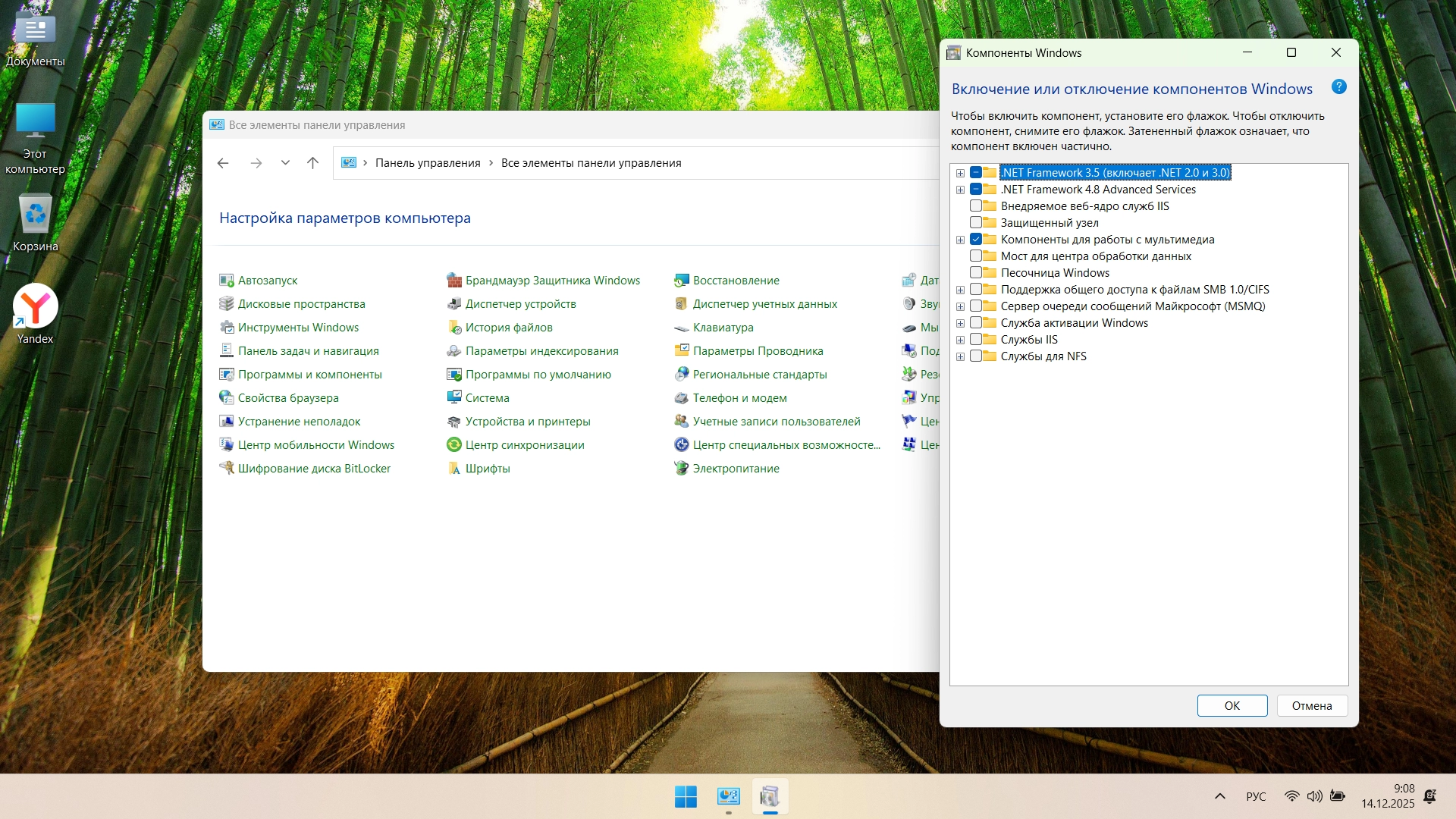Click the Windows Start button on the taskbar
This screenshot has width=1456, height=819.
[x=686, y=796]
